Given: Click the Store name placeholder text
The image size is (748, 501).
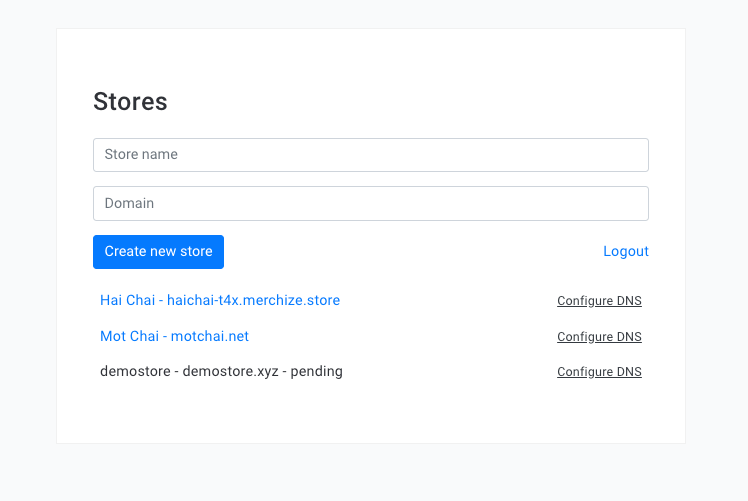Looking at the screenshot, I should (141, 155).
